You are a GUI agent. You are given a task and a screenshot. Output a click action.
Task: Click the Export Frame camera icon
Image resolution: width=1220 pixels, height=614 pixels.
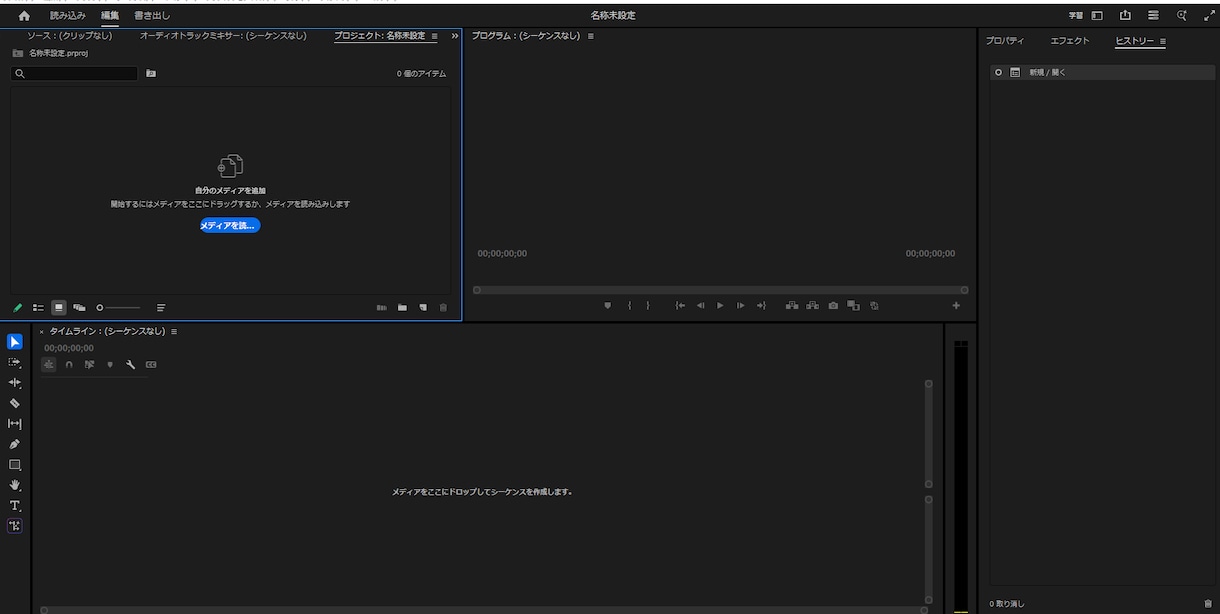click(833, 306)
